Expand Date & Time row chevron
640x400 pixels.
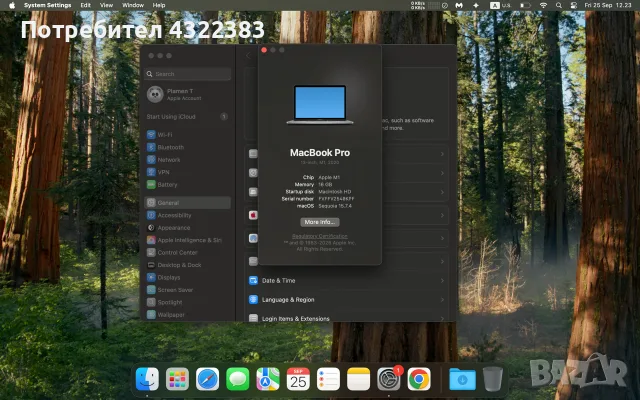pos(442,280)
